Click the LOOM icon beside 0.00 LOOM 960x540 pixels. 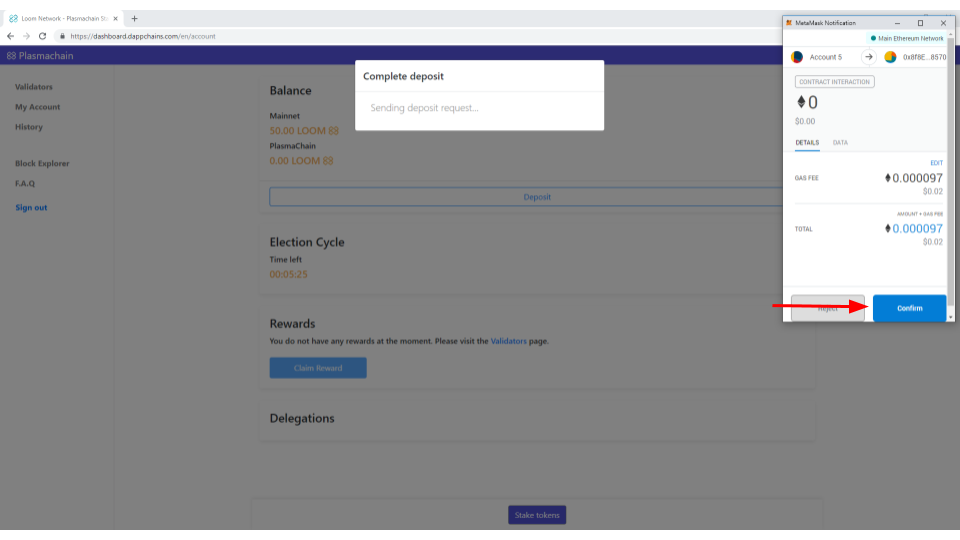(x=328, y=160)
